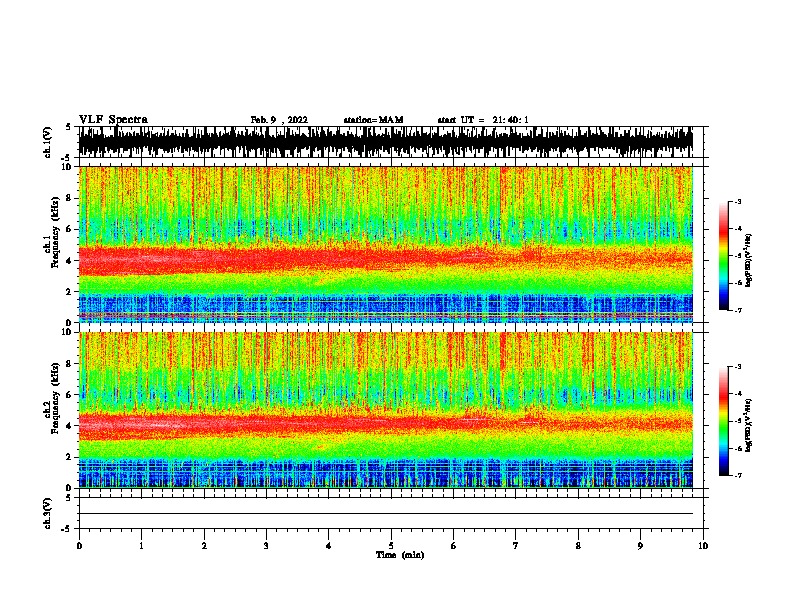Image resolution: width=792 pixels, height=612 pixels.
Task: Click the ch.1(V) axis "-5" tick label
Action: pos(67,158)
